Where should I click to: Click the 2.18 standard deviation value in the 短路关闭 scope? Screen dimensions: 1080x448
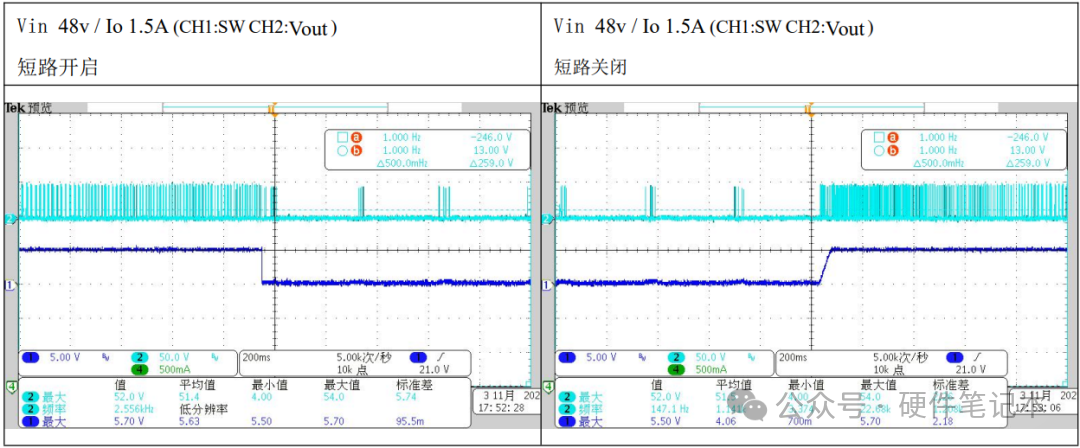[x=944, y=420]
